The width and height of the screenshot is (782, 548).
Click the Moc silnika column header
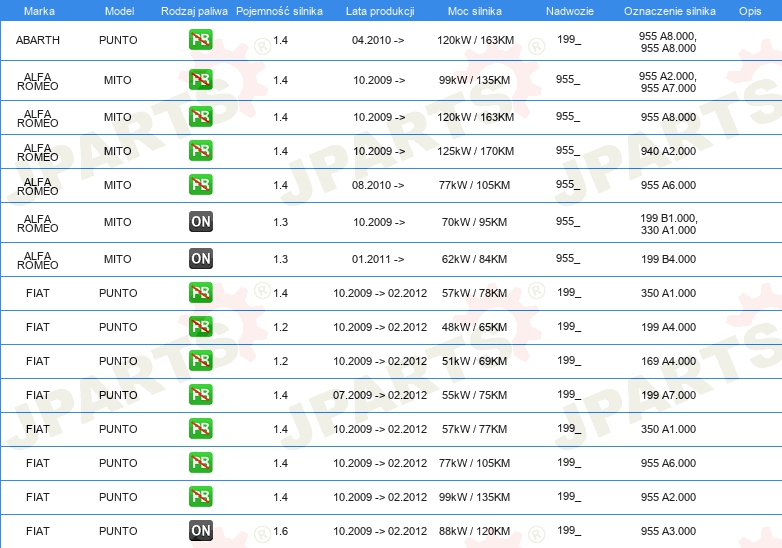[475, 11]
